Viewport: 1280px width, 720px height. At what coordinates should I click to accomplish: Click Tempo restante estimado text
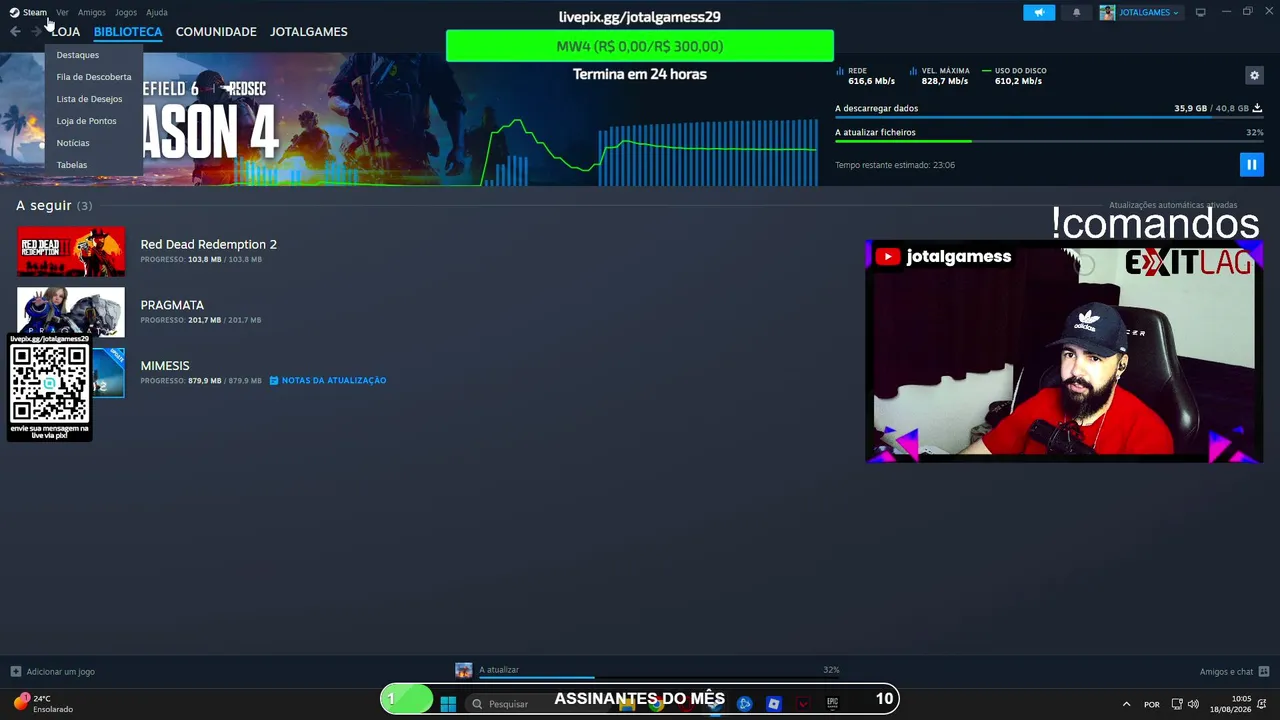pos(895,165)
